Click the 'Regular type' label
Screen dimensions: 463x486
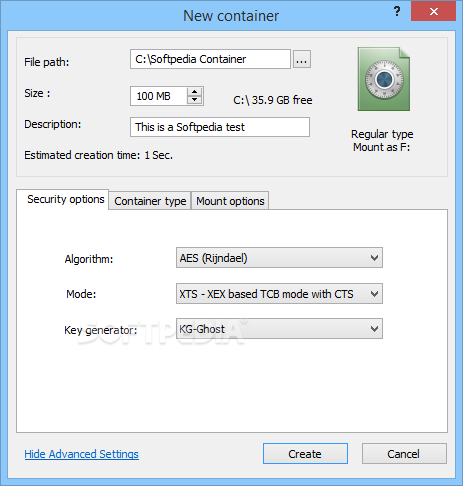click(382, 134)
